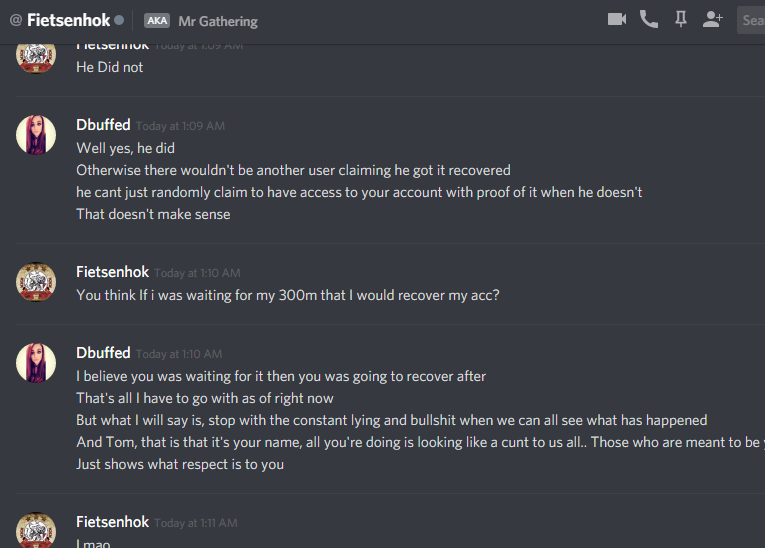Open the Fietsenhok header name
This screenshot has height=548, width=765.
click(69, 20)
